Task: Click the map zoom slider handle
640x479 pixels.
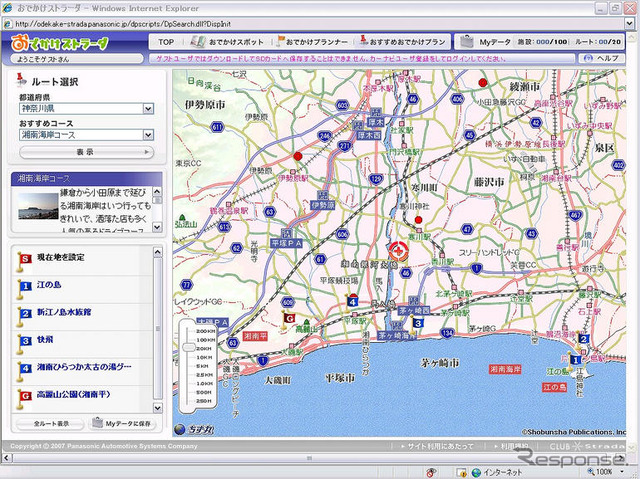Action: [189, 348]
